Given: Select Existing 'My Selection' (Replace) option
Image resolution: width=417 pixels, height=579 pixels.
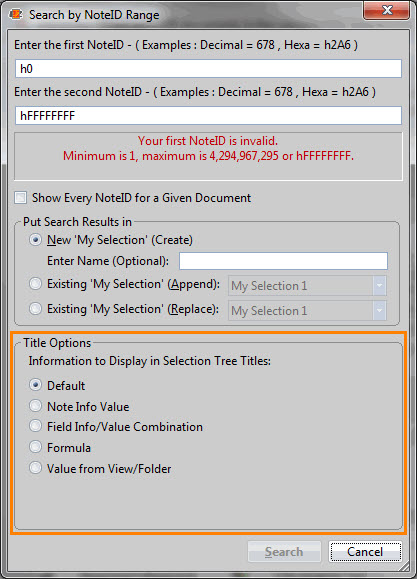Looking at the screenshot, I should (35, 309).
